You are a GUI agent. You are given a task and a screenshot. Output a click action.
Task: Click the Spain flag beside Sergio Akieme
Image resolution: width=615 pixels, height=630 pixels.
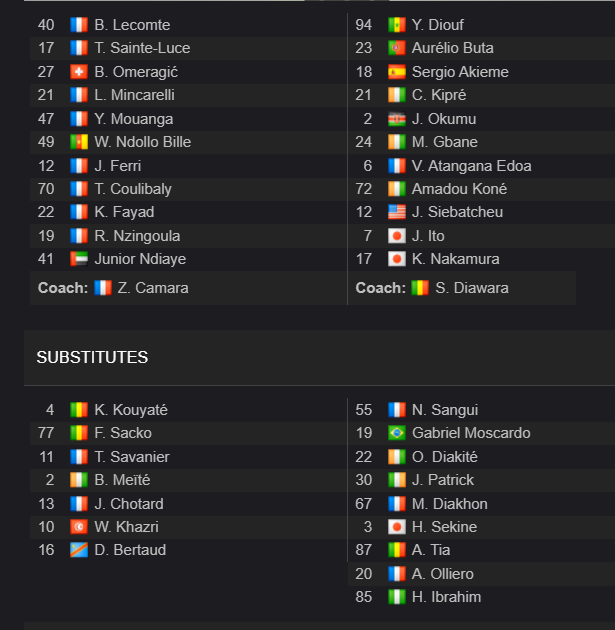click(x=396, y=72)
